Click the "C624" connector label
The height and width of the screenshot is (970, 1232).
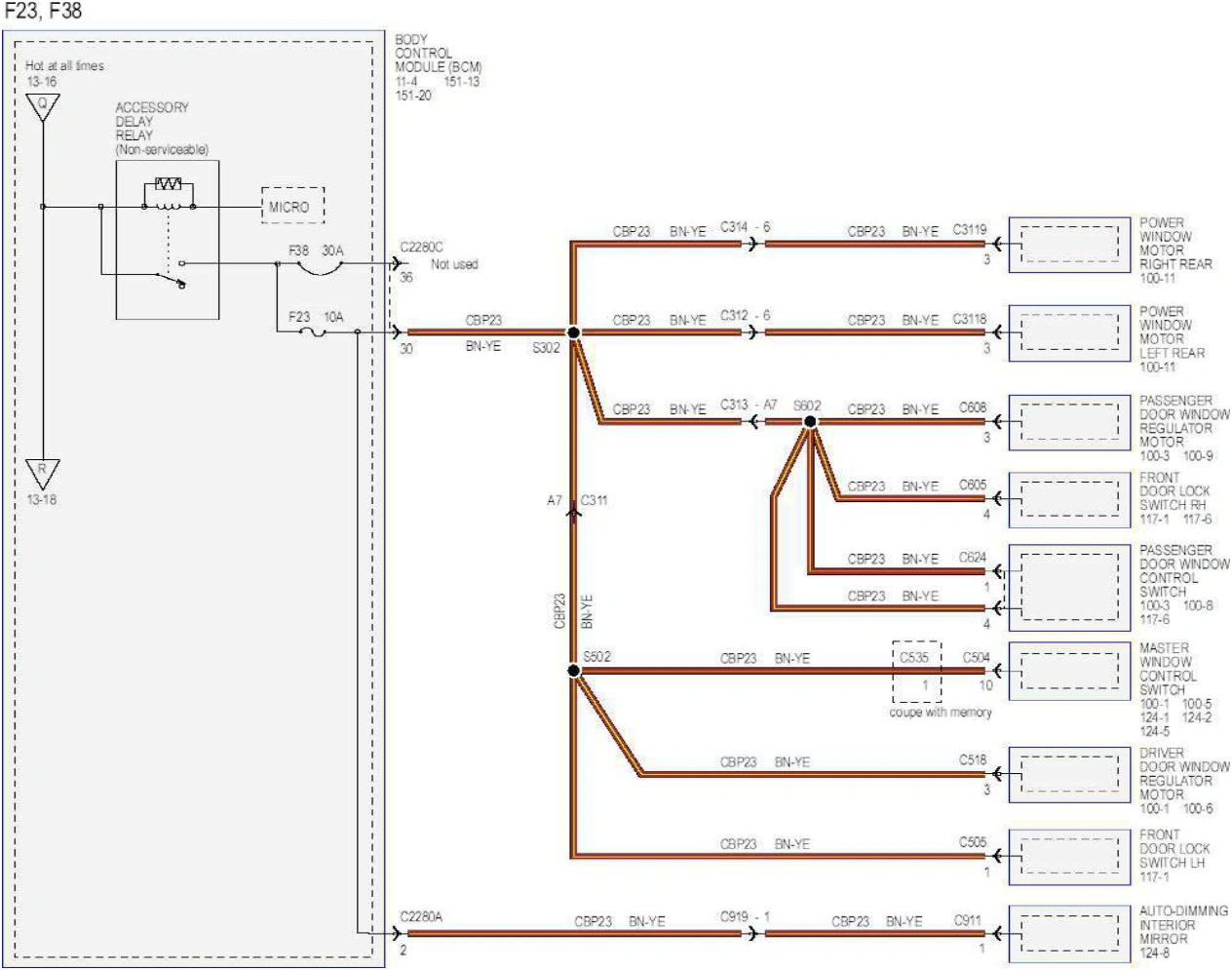point(973,558)
